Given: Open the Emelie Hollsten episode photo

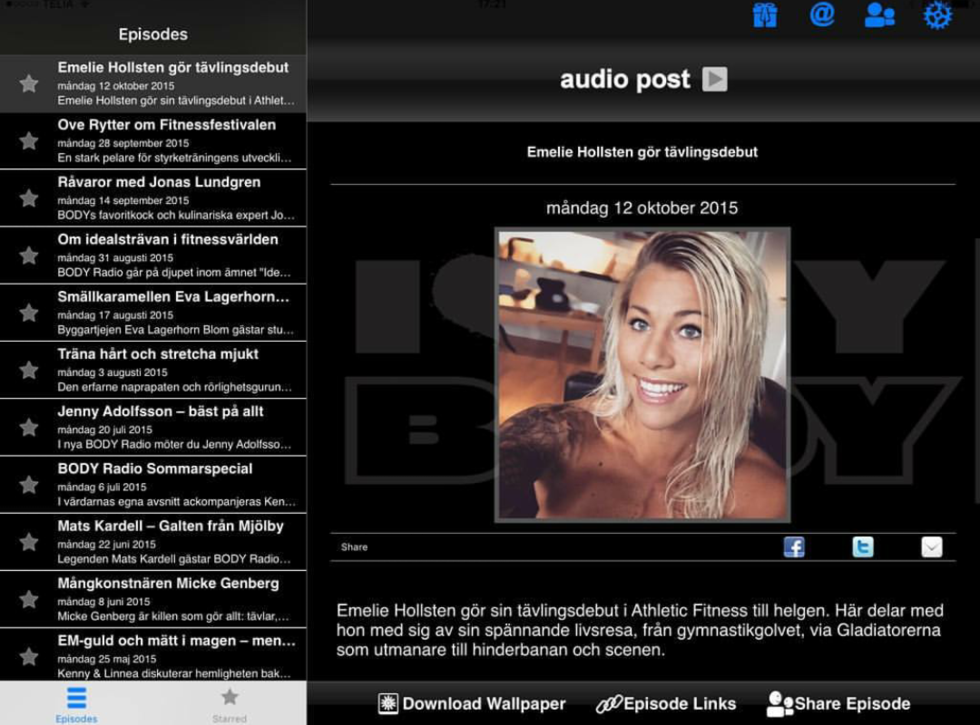Looking at the screenshot, I should (x=643, y=375).
